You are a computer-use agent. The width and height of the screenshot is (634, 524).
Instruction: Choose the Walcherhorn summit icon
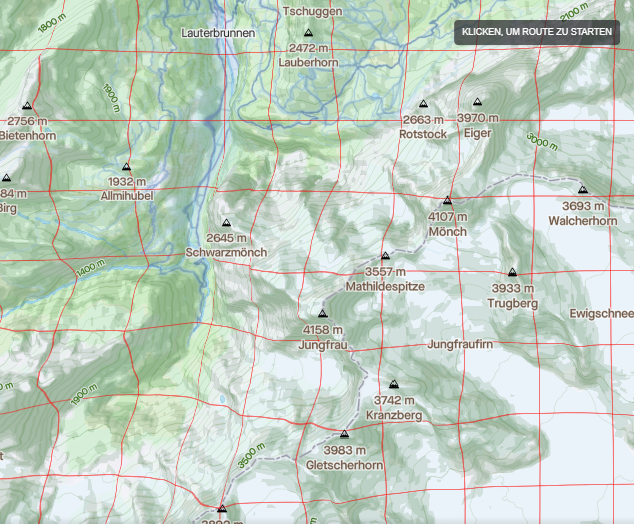[x=582, y=190]
